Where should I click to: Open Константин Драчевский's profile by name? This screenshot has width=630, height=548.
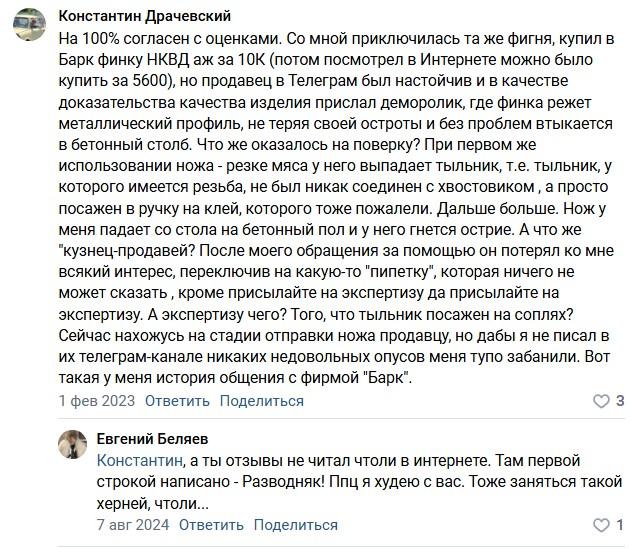click(145, 16)
